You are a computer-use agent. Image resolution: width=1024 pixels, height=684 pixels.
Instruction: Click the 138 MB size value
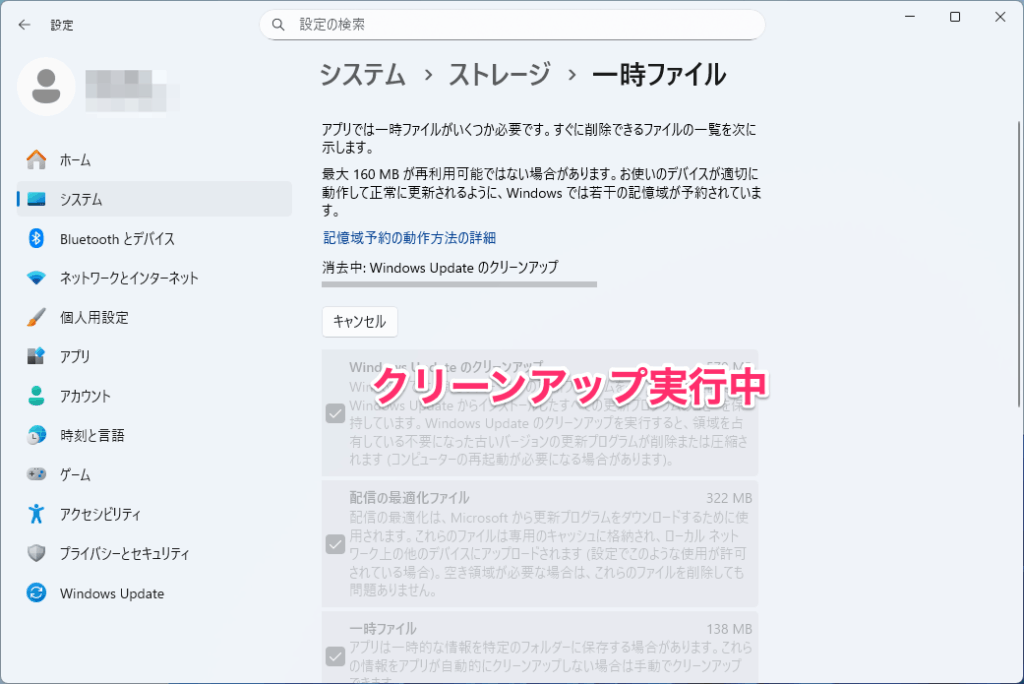point(729,629)
